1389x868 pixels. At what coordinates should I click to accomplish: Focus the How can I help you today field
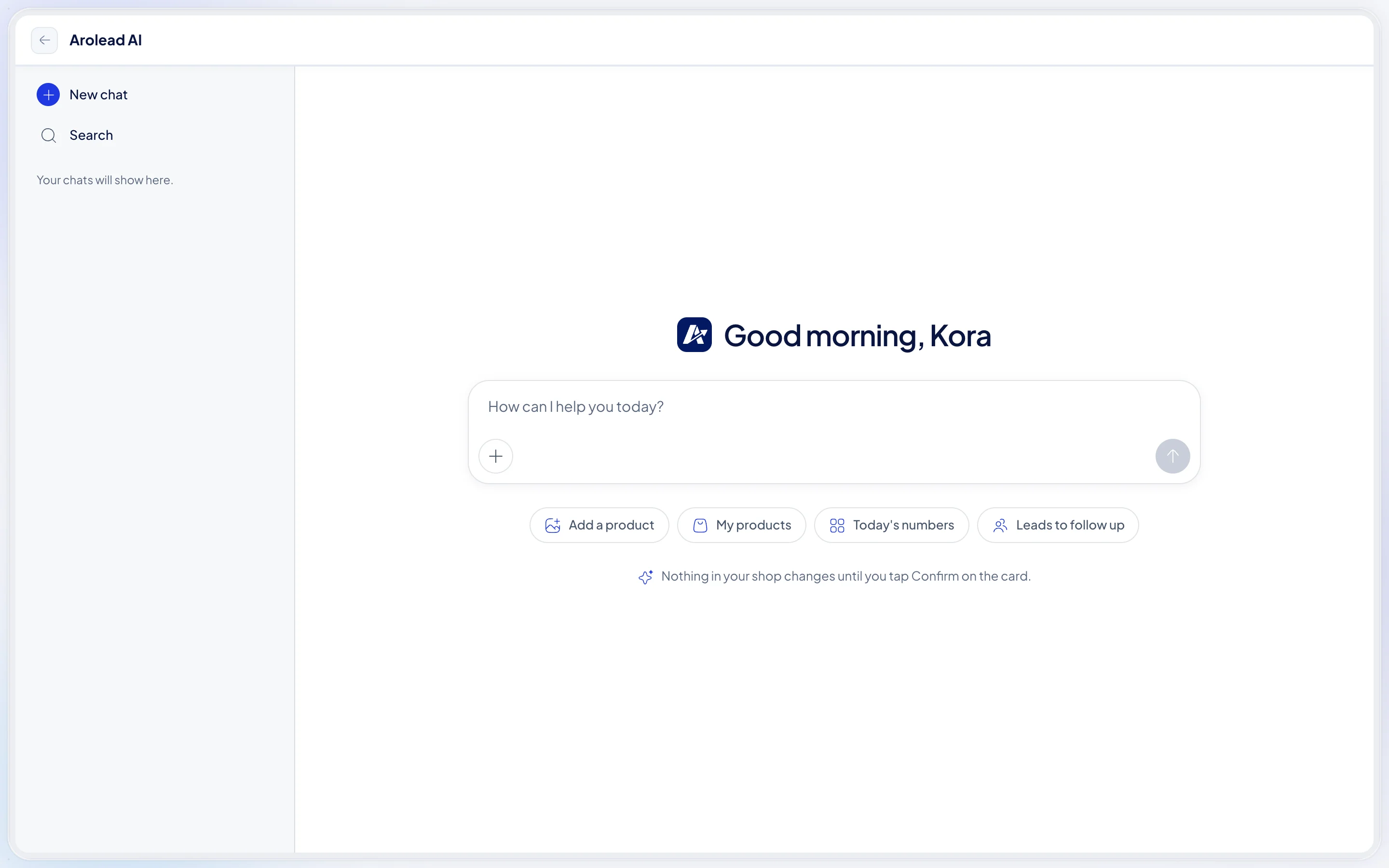pyautogui.click(x=834, y=407)
